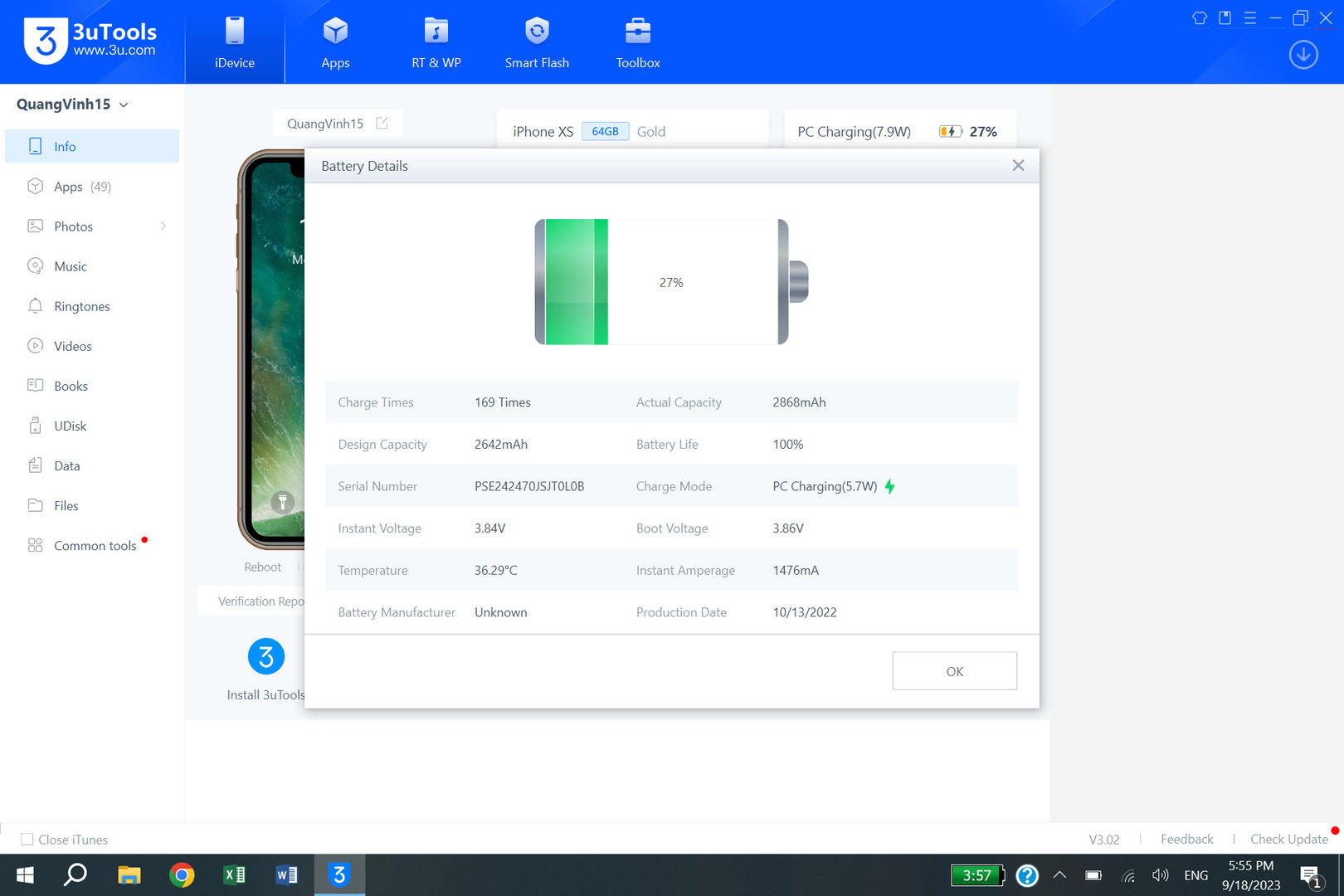Viewport: 1344px width, 896px height.
Task: Open Microsoft Word from the taskbar
Action: [286, 875]
